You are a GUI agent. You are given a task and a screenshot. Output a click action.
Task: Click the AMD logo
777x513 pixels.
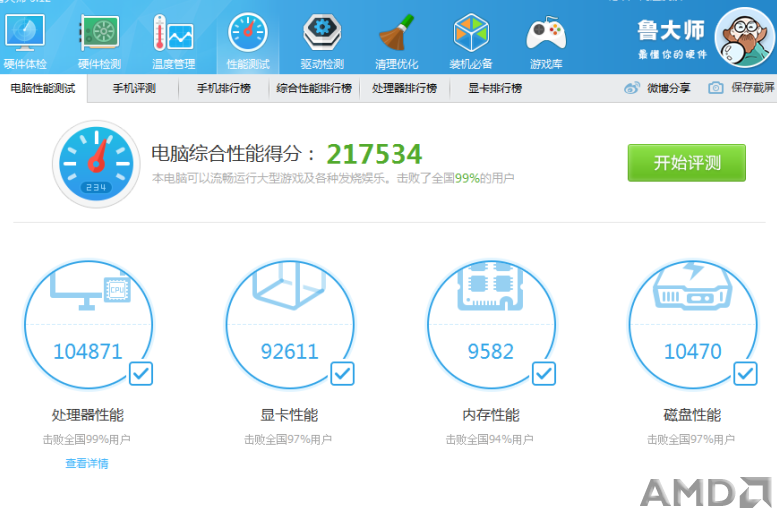[x=707, y=493]
